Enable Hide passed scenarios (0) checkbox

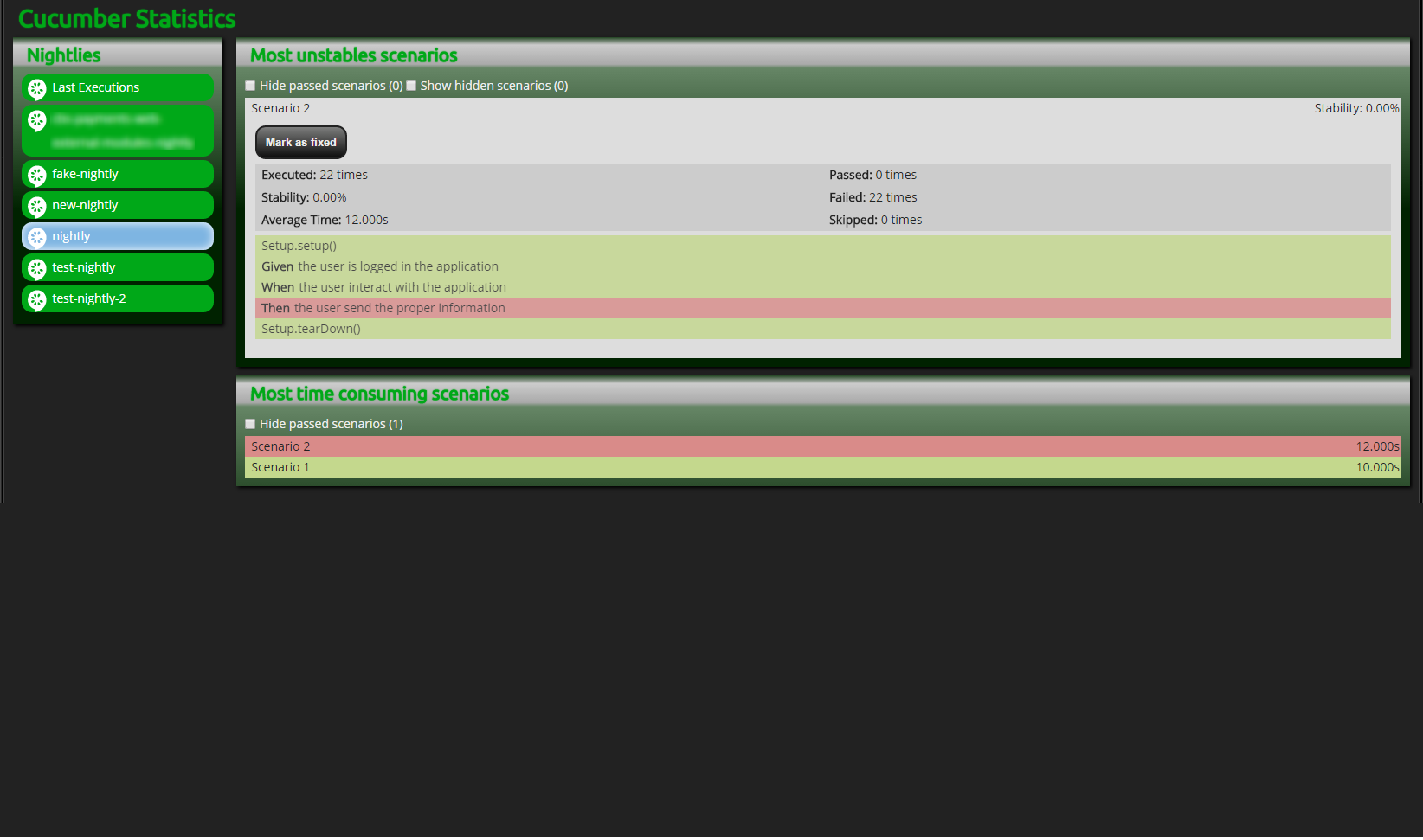coord(250,86)
